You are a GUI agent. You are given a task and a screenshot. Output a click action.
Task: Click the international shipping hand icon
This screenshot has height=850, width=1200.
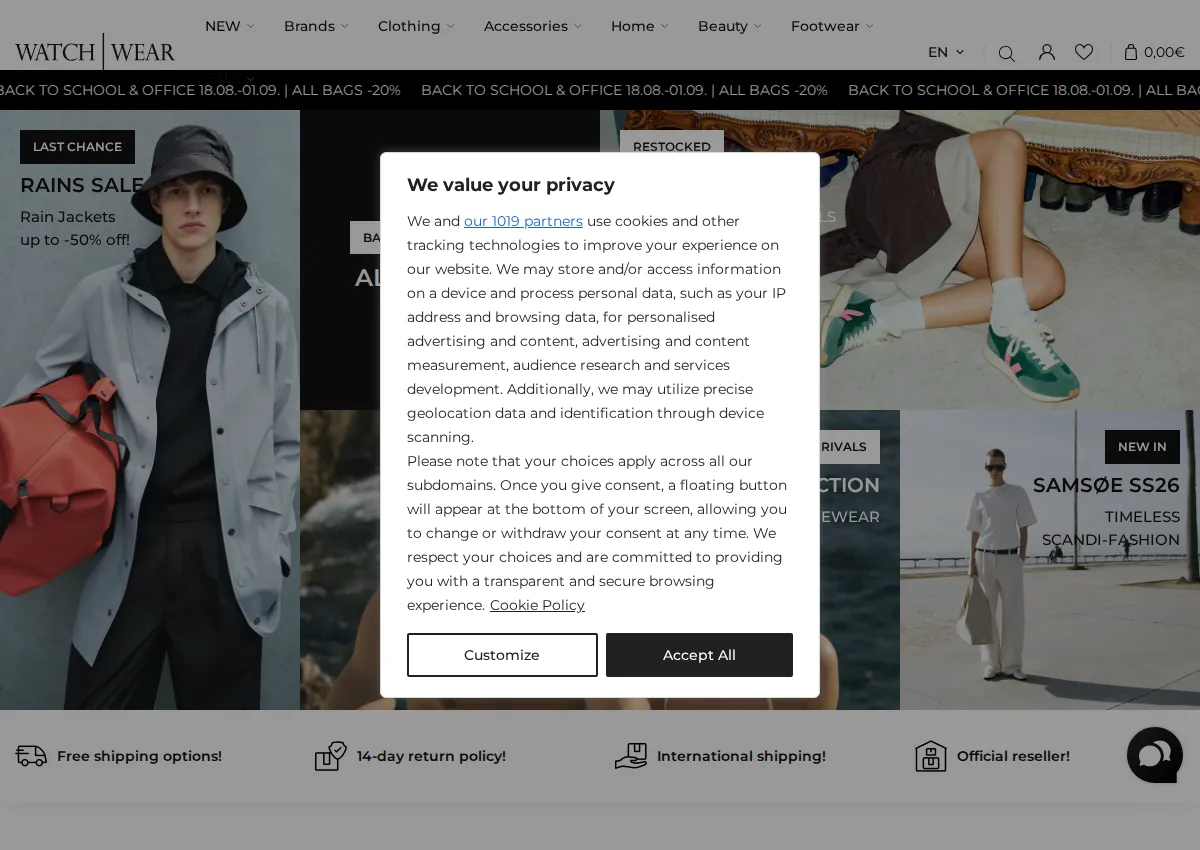[631, 756]
